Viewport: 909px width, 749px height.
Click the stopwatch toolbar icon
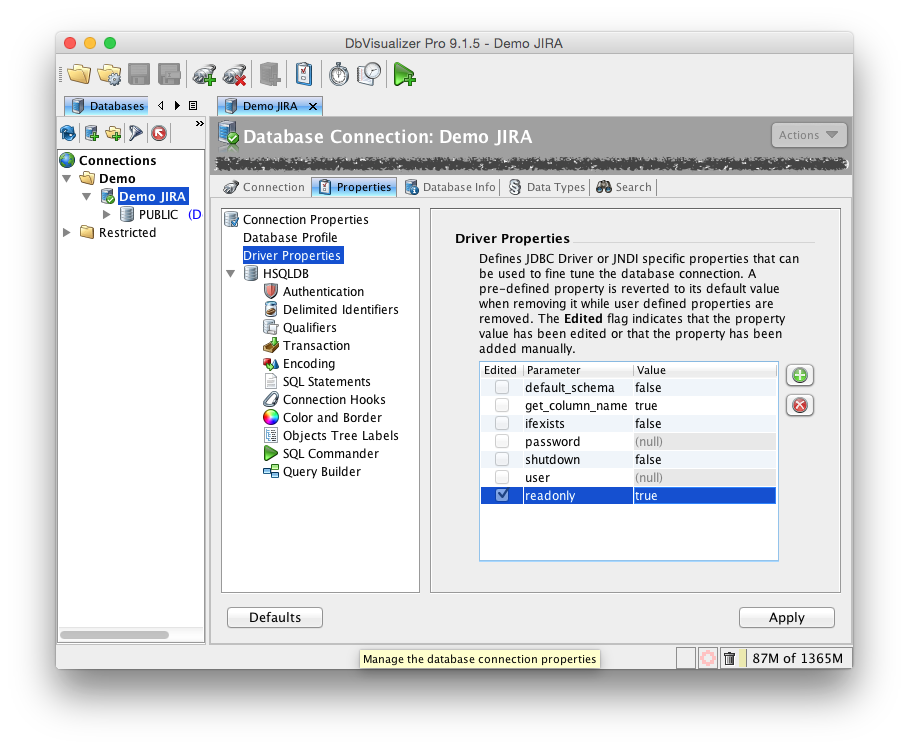pyautogui.click(x=339, y=74)
